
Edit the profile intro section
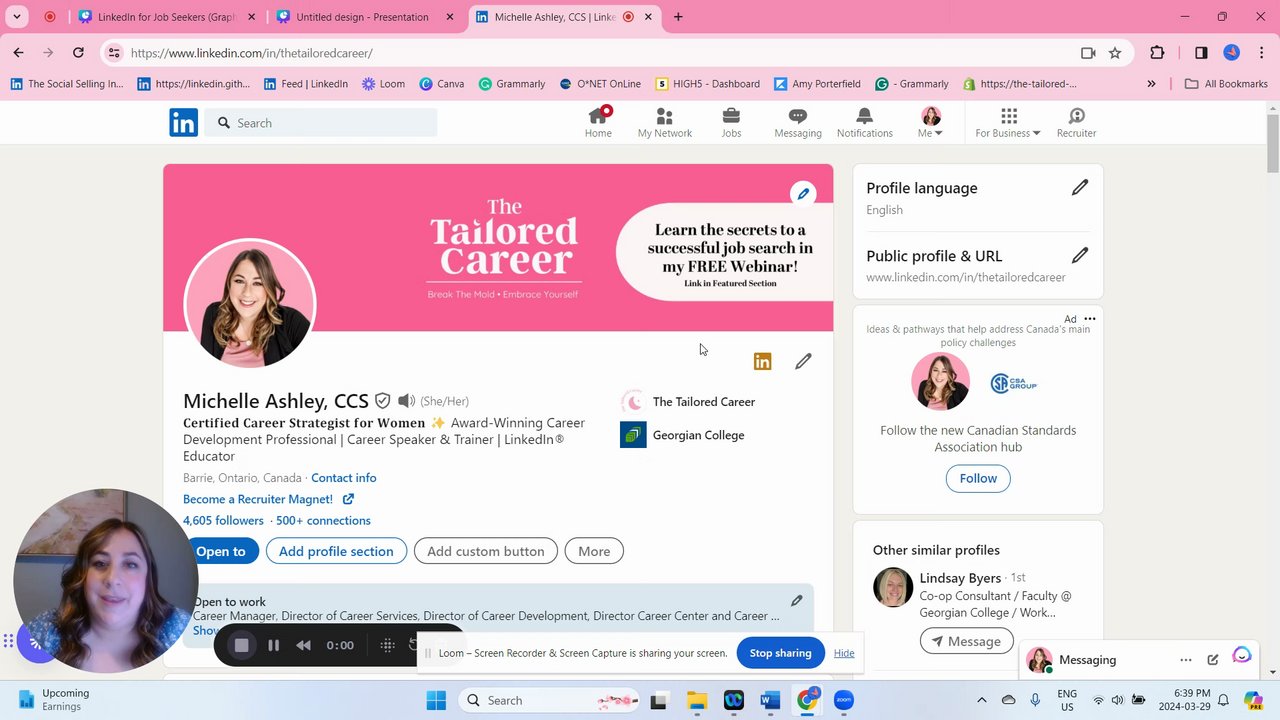click(x=803, y=362)
